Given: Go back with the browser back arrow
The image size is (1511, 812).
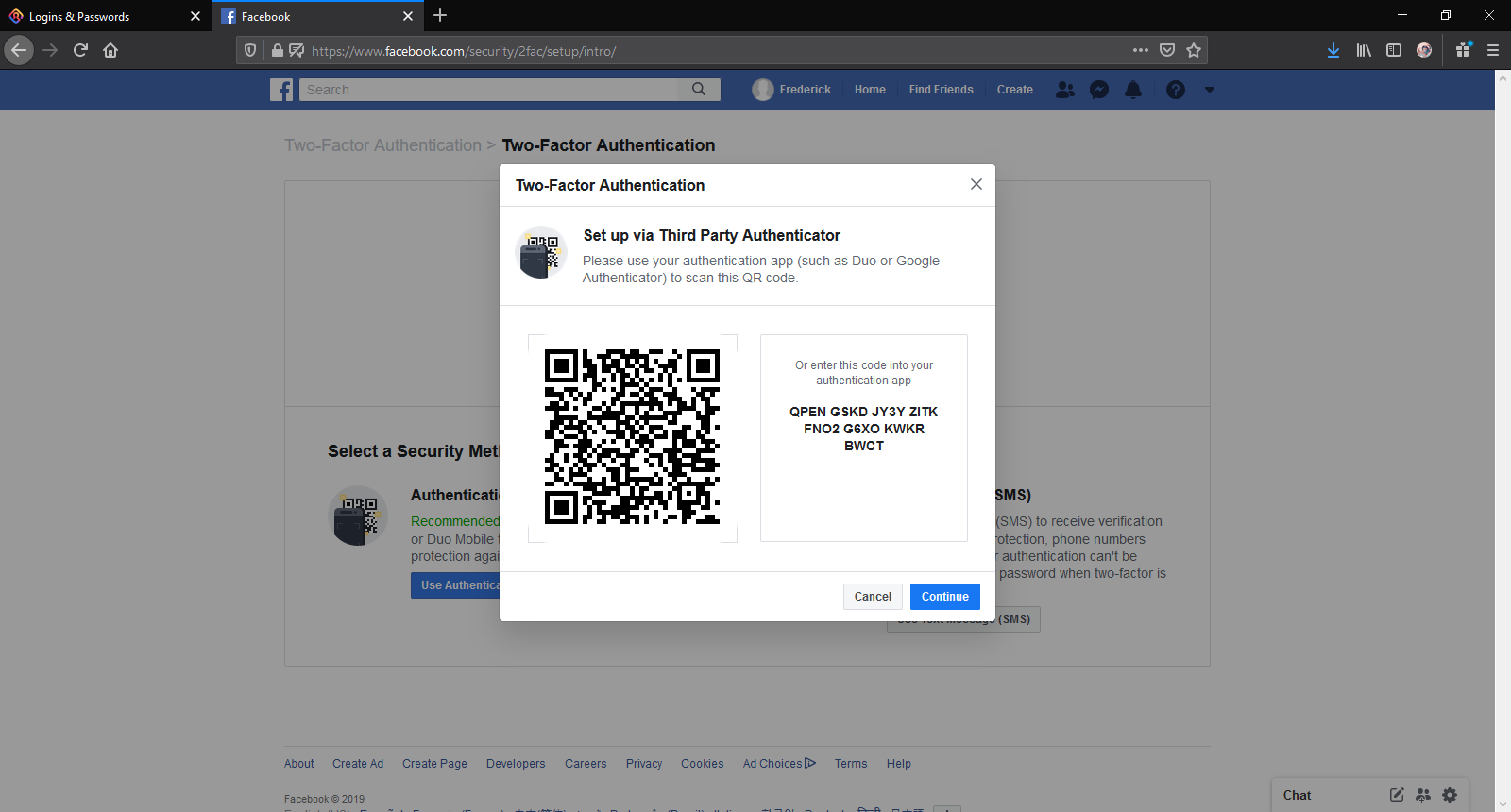Looking at the screenshot, I should pos(19,50).
